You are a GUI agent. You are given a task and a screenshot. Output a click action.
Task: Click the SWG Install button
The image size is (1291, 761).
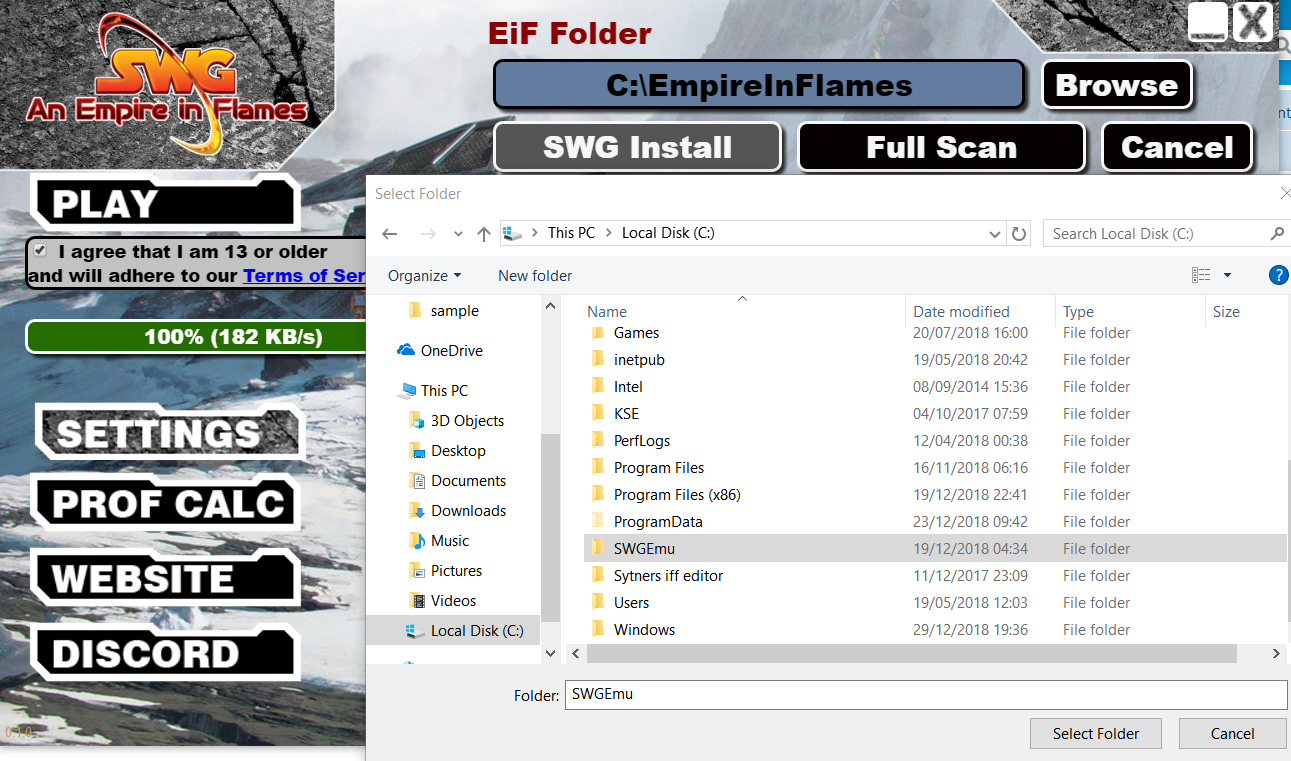click(638, 147)
